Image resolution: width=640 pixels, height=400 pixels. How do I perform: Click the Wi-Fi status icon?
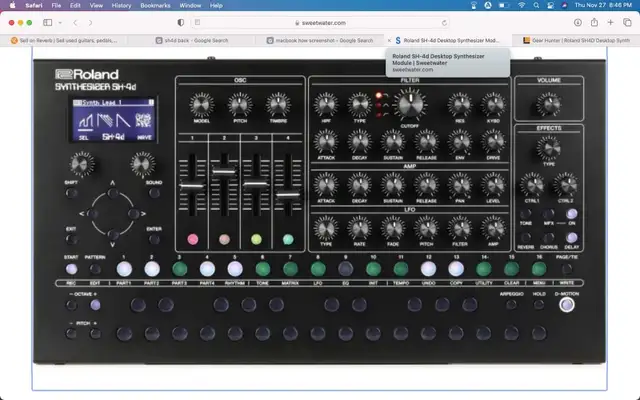521,5
